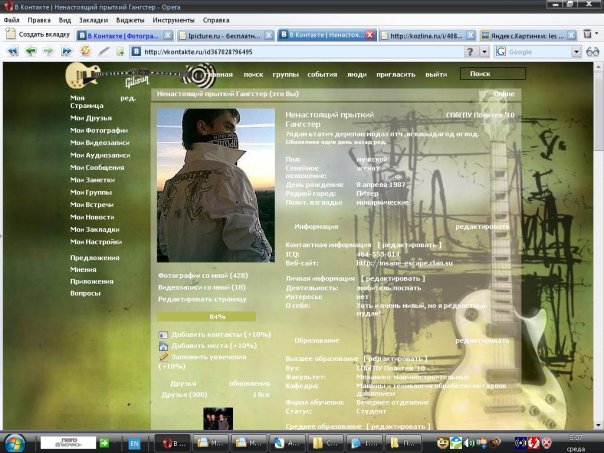Open the Файл menu
Viewport: 604px width, 453px height.
12,20
